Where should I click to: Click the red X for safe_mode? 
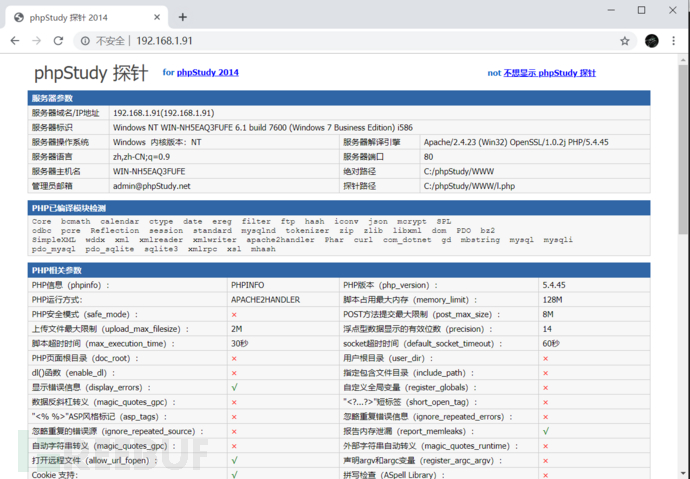tap(234, 314)
